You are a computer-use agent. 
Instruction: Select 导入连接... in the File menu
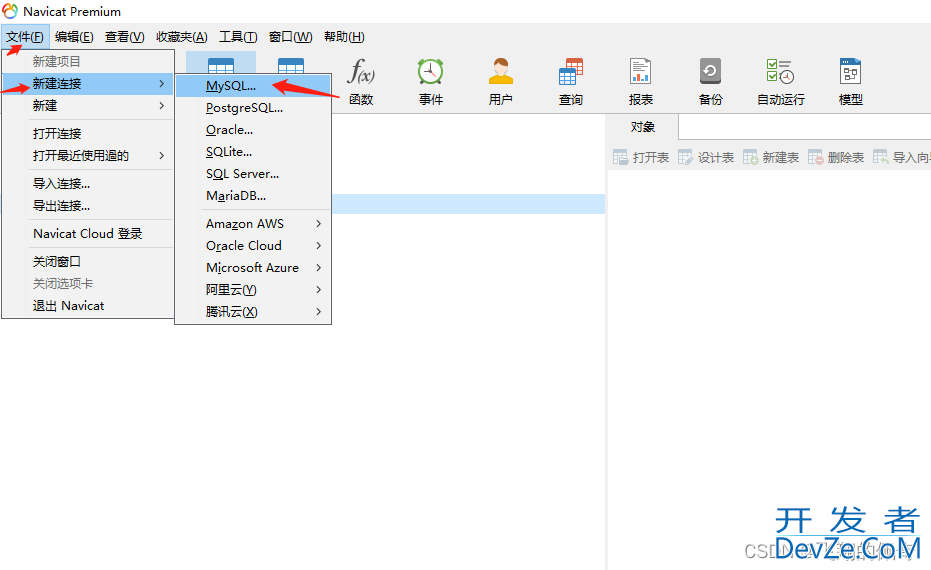click(x=61, y=184)
